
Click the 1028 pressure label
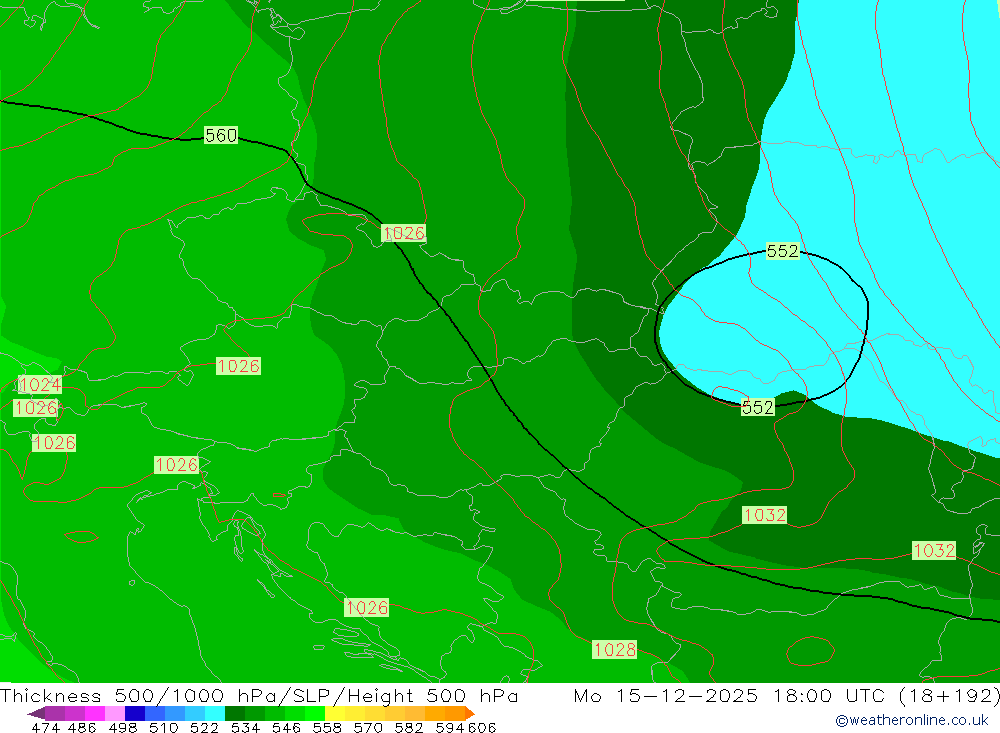point(615,649)
